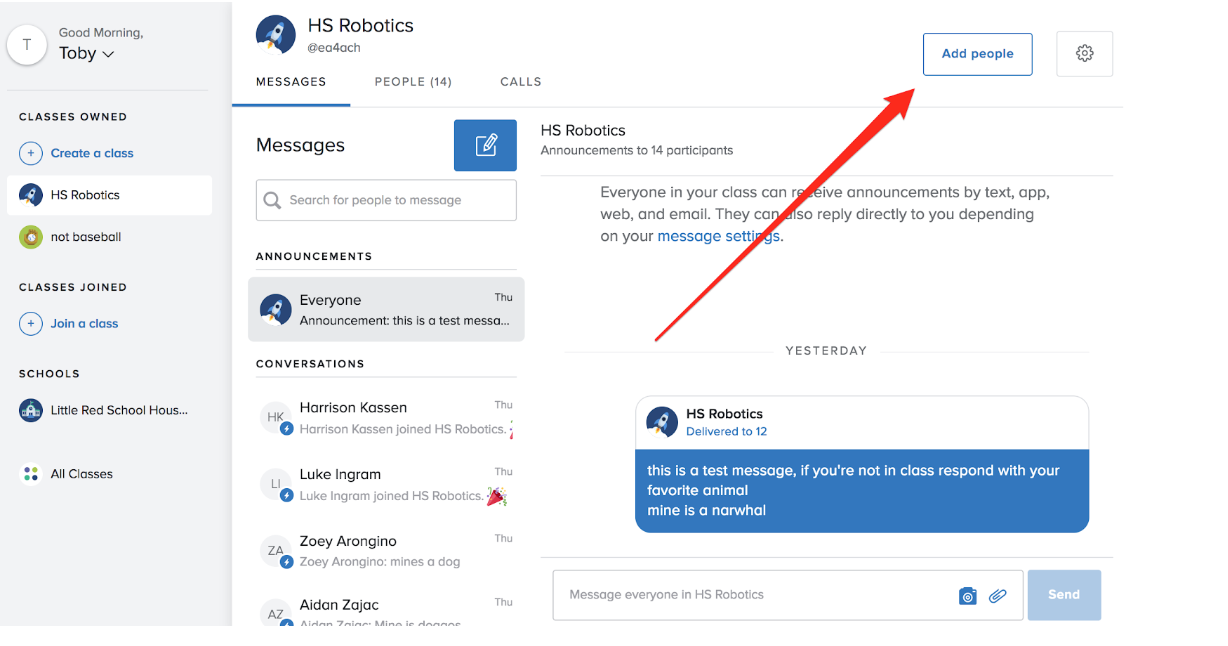
Task: Click the compose new message pencil icon
Action: 485,146
